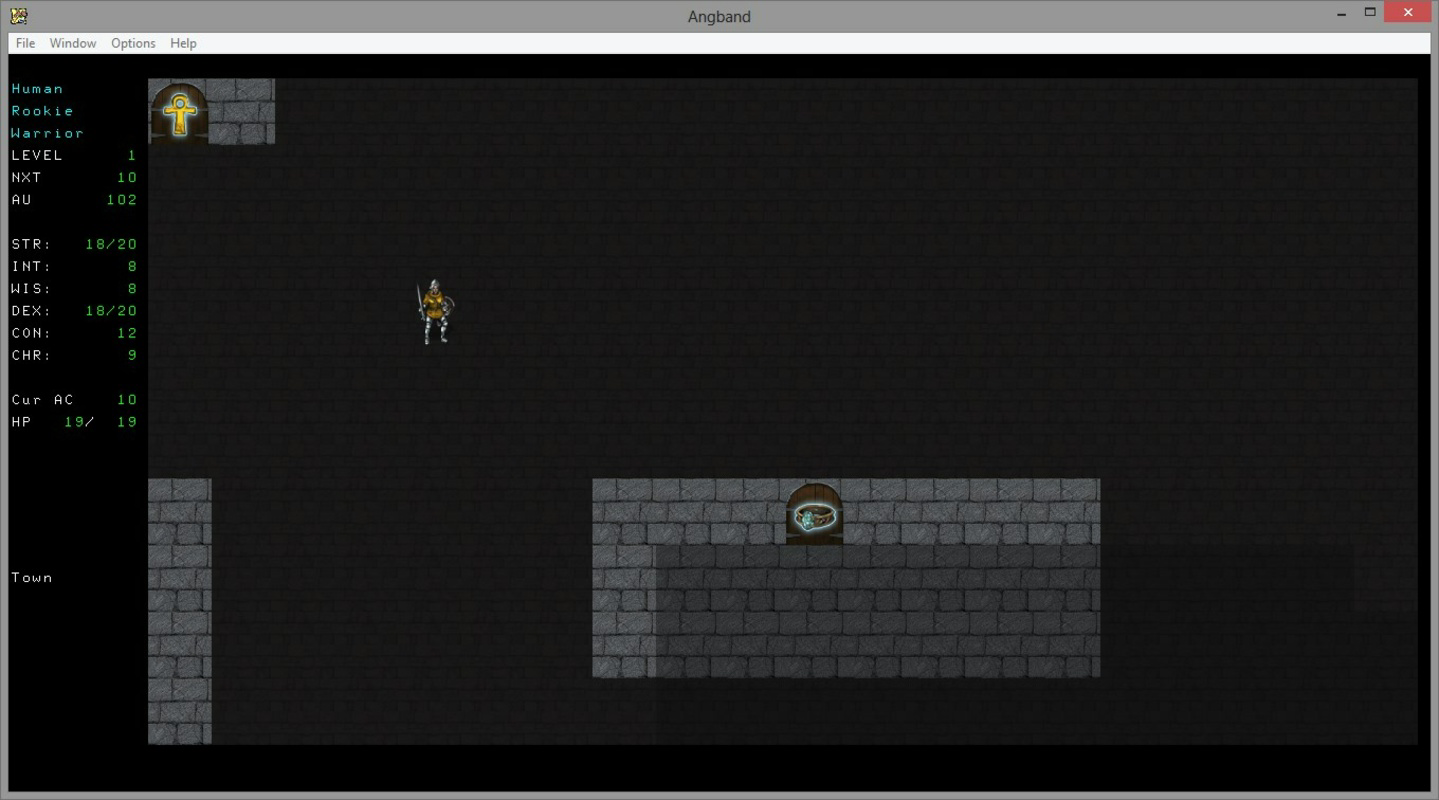Image resolution: width=1439 pixels, height=800 pixels.
Task: Click the "Town" location label
Action: (x=32, y=577)
